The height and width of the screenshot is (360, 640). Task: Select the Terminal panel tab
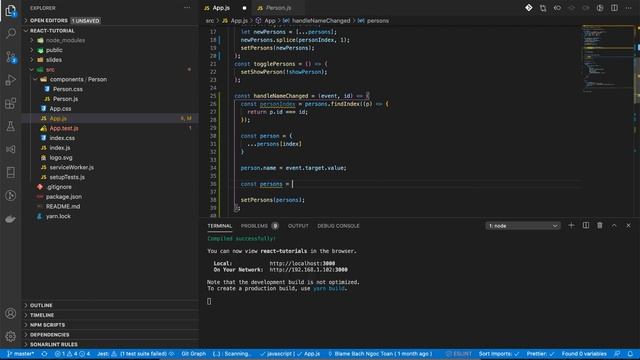tap(220, 226)
